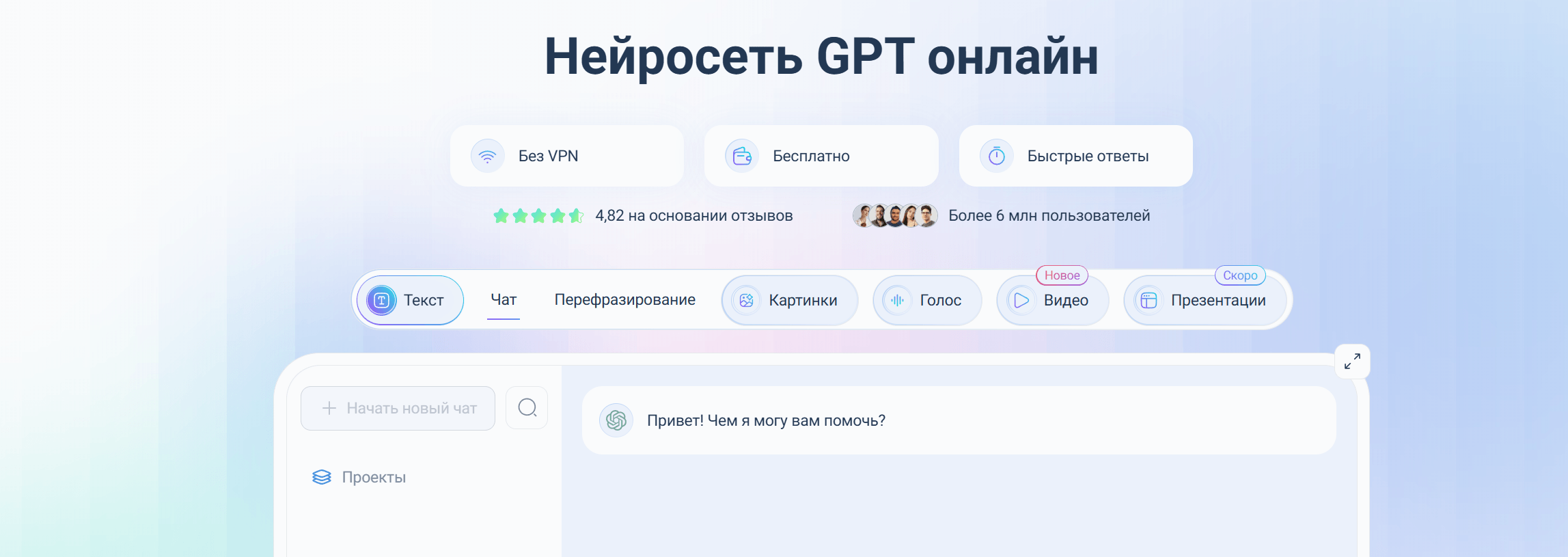Click the Видео play icon

click(x=1021, y=300)
